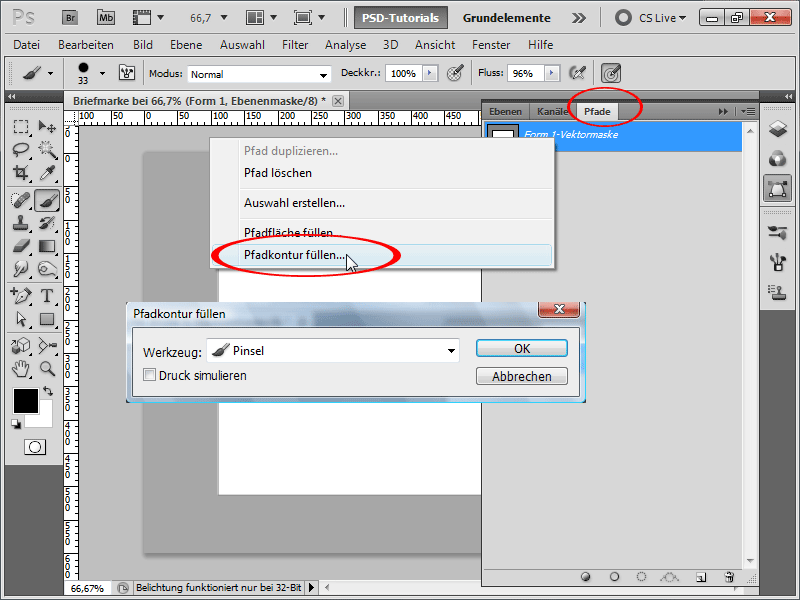Select the Rectangular Marquee tool
This screenshot has width=800, height=600.
click(x=21, y=127)
